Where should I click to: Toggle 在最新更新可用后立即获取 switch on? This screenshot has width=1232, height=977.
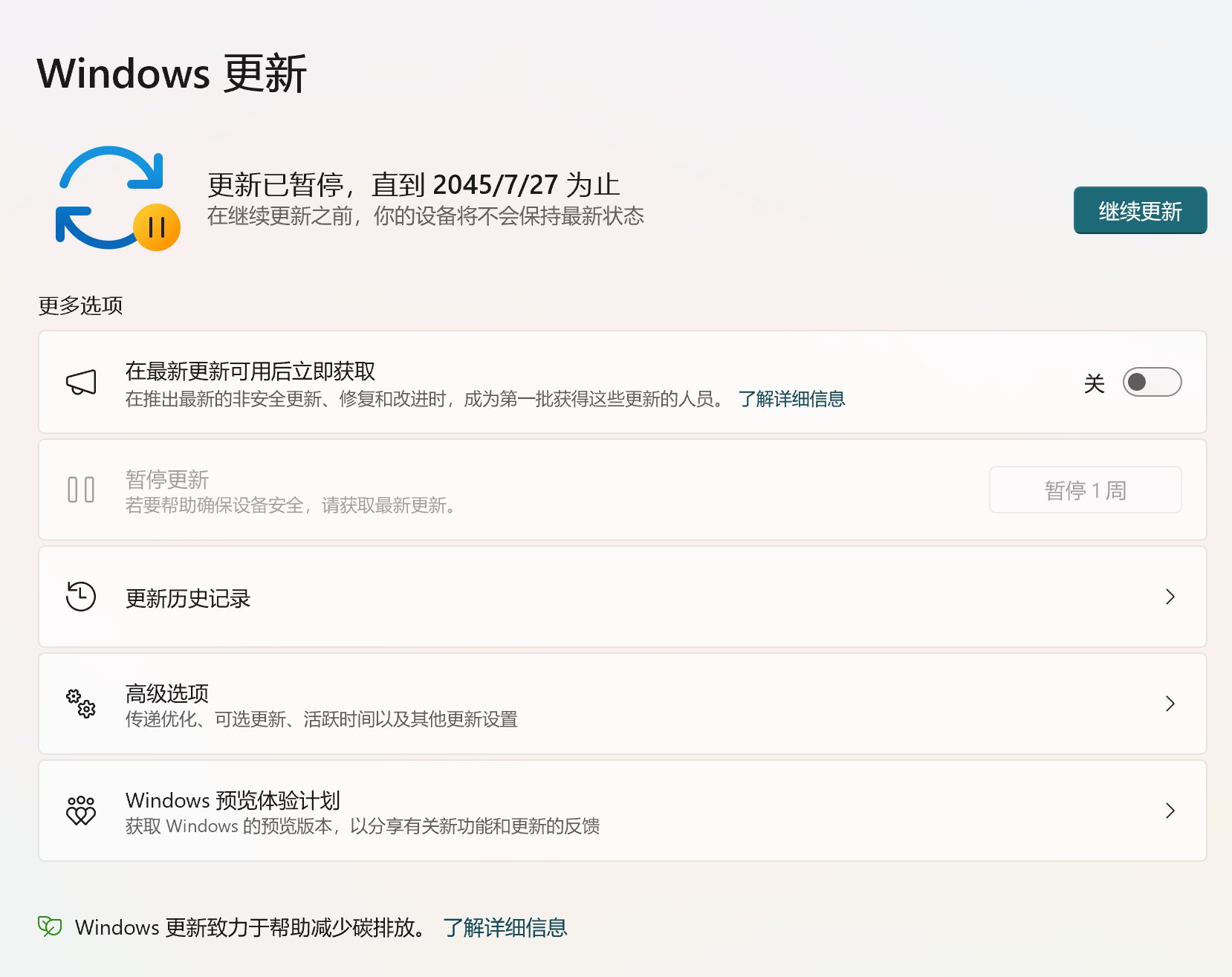[x=1151, y=383]
